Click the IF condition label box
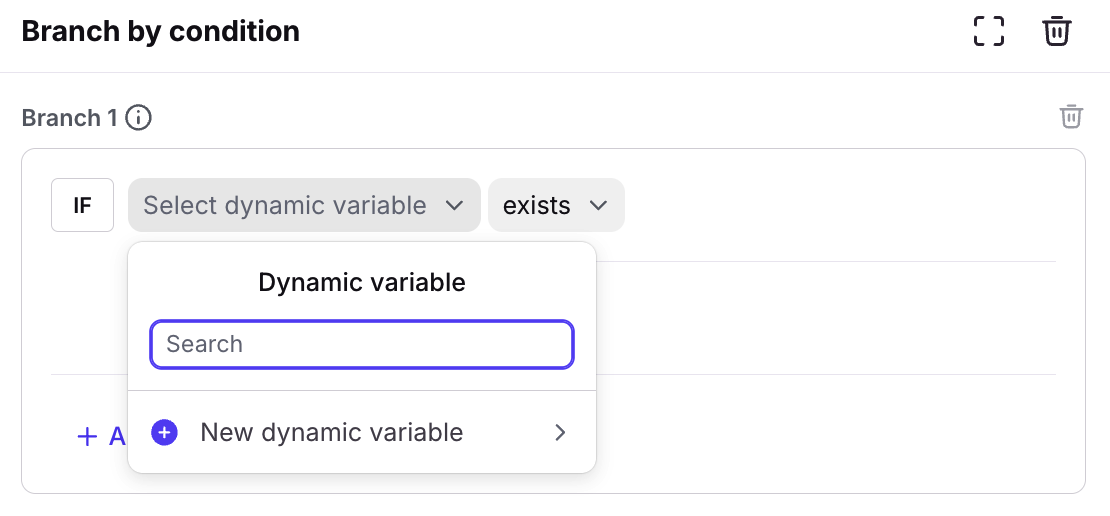The image size is (1110, 516). tap(82, 205)
